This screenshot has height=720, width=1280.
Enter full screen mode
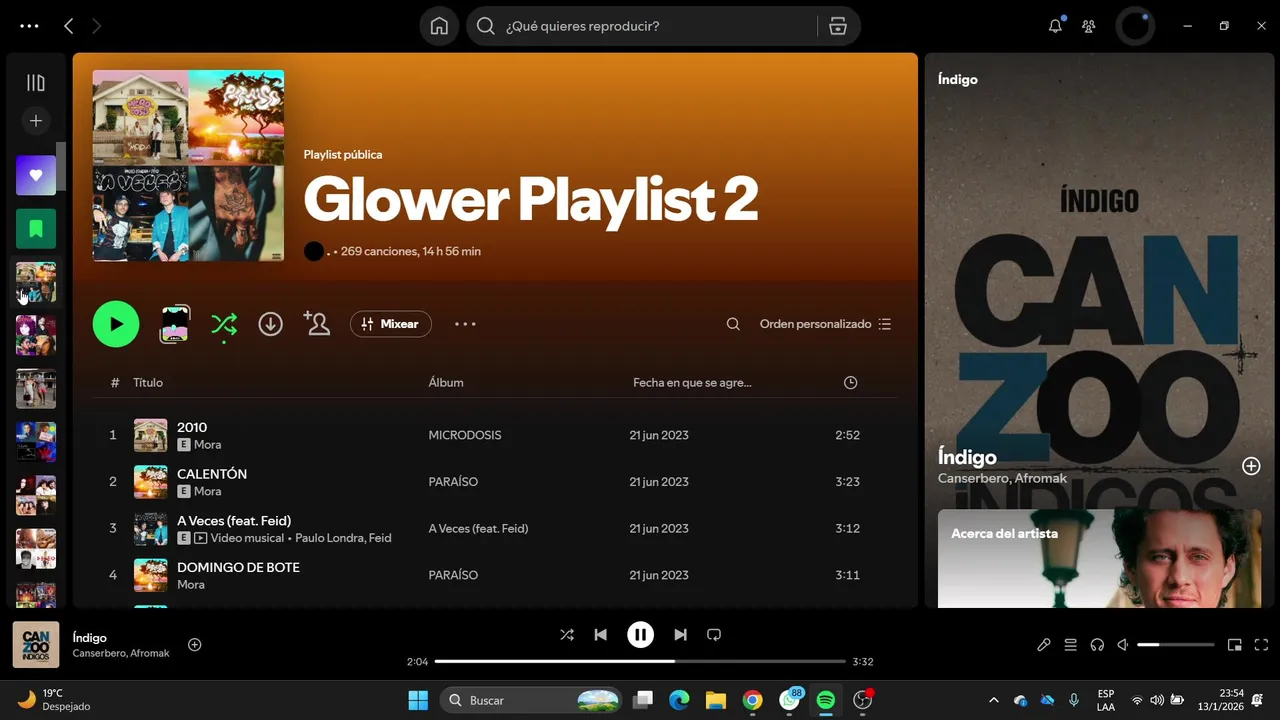coord(1261,645)
